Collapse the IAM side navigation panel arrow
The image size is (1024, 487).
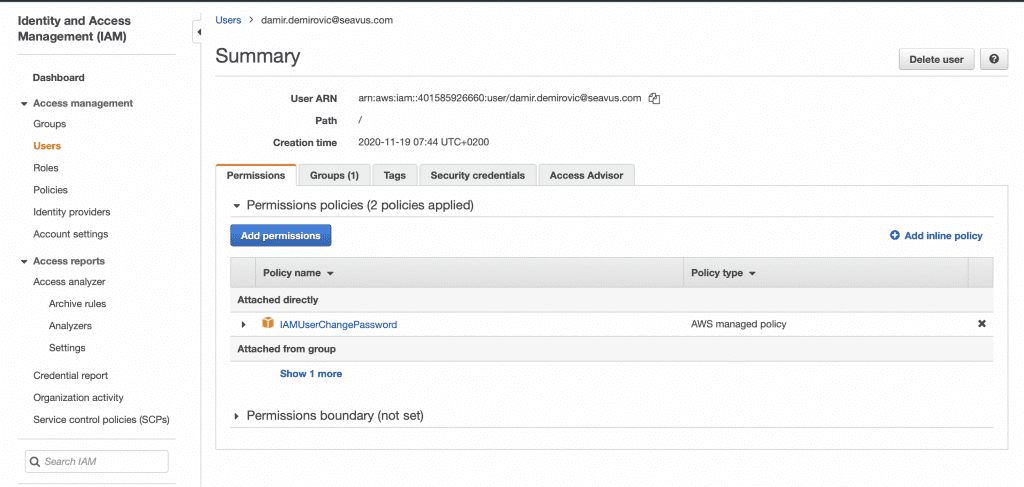(198, 32)
